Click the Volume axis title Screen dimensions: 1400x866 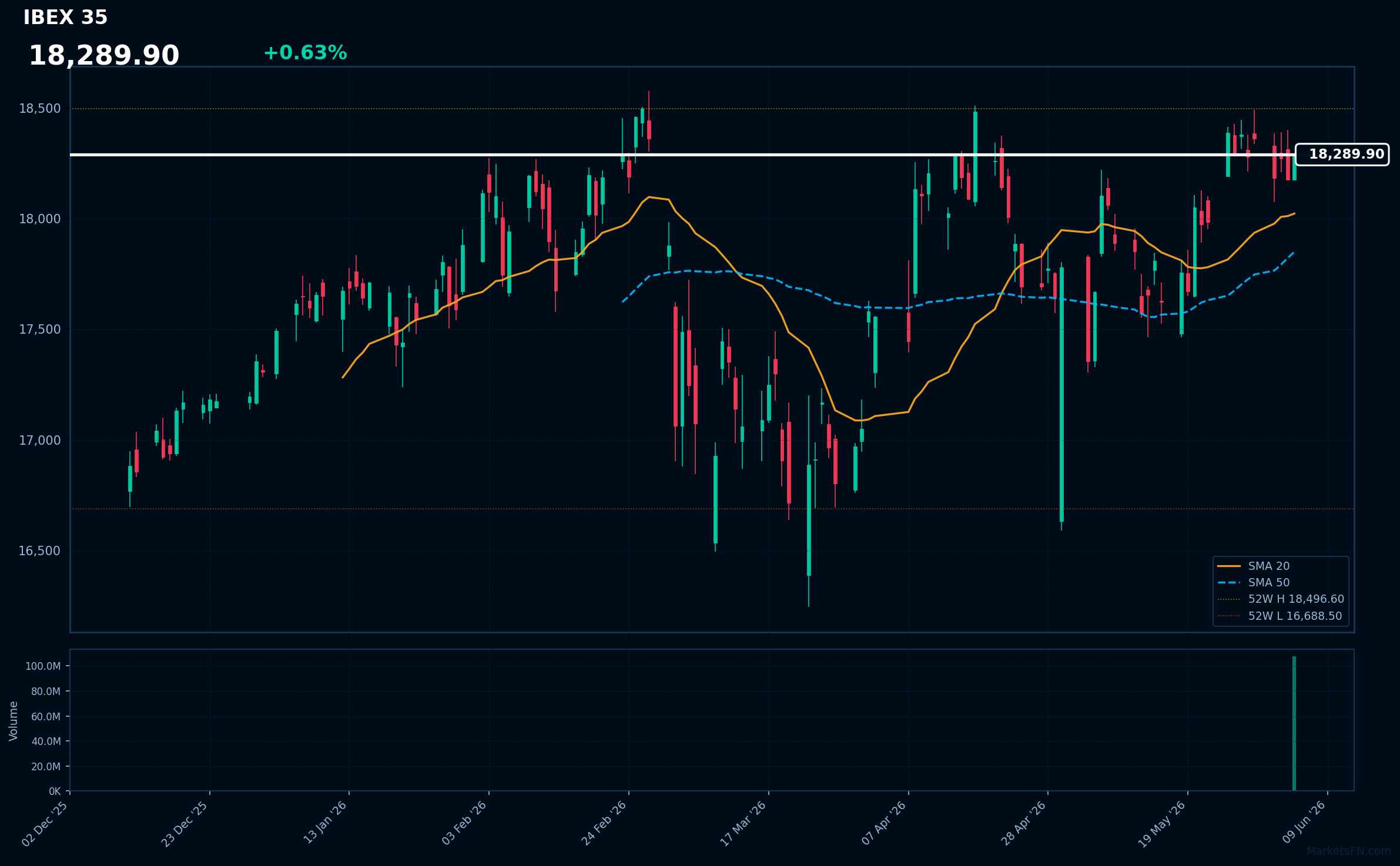[14, 721]
